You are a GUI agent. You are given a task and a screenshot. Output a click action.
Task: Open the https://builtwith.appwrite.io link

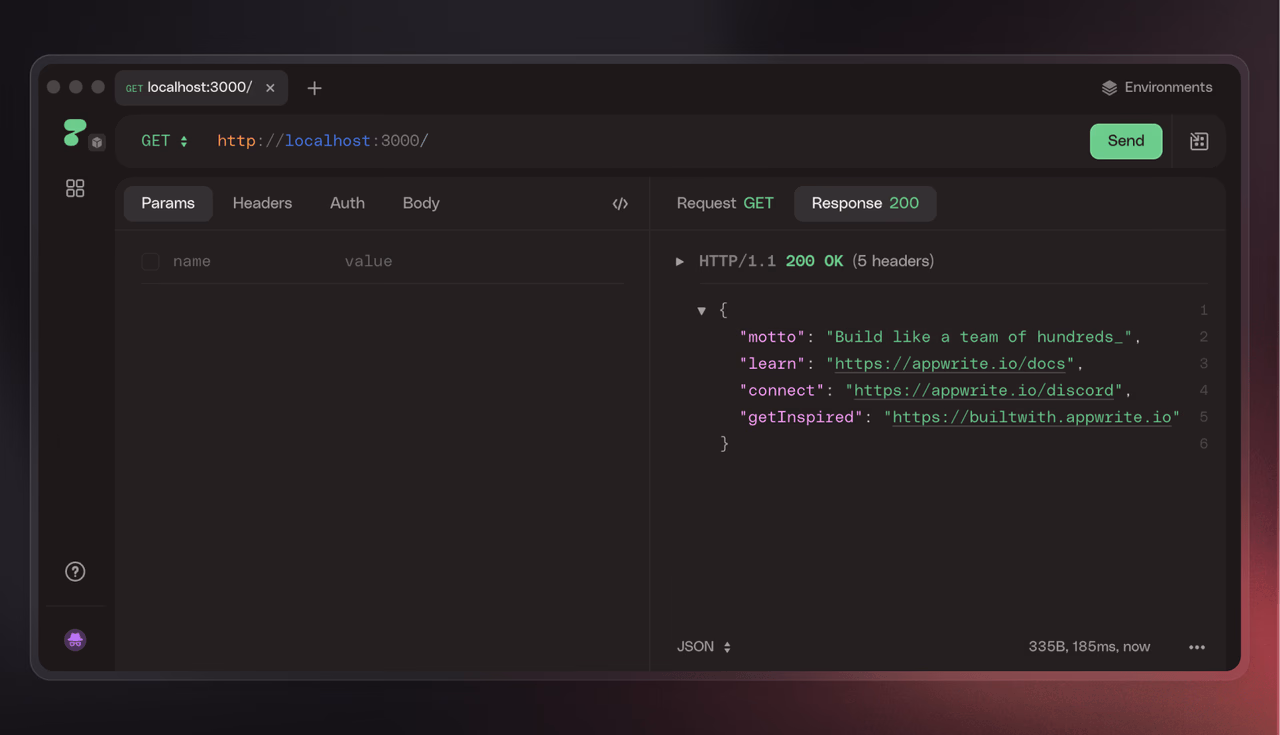point(1031,417)
